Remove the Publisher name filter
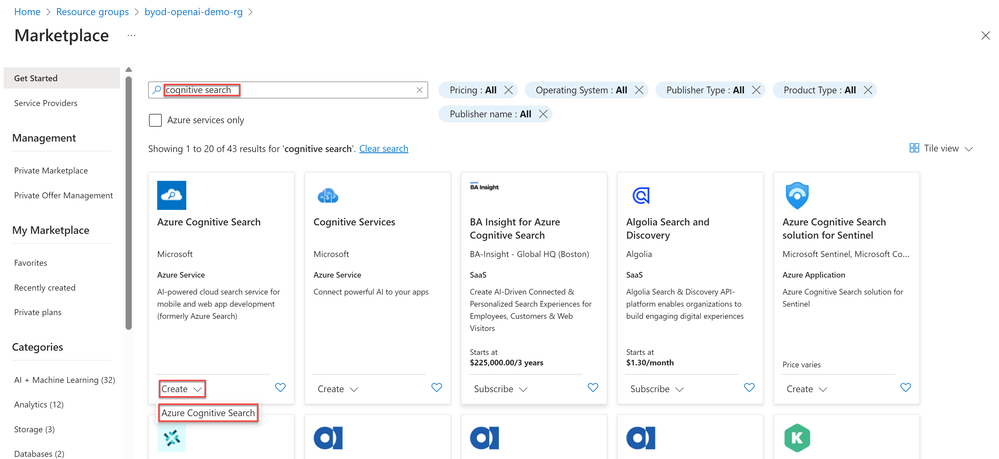The image size is (999, 459). coord(543,114)
